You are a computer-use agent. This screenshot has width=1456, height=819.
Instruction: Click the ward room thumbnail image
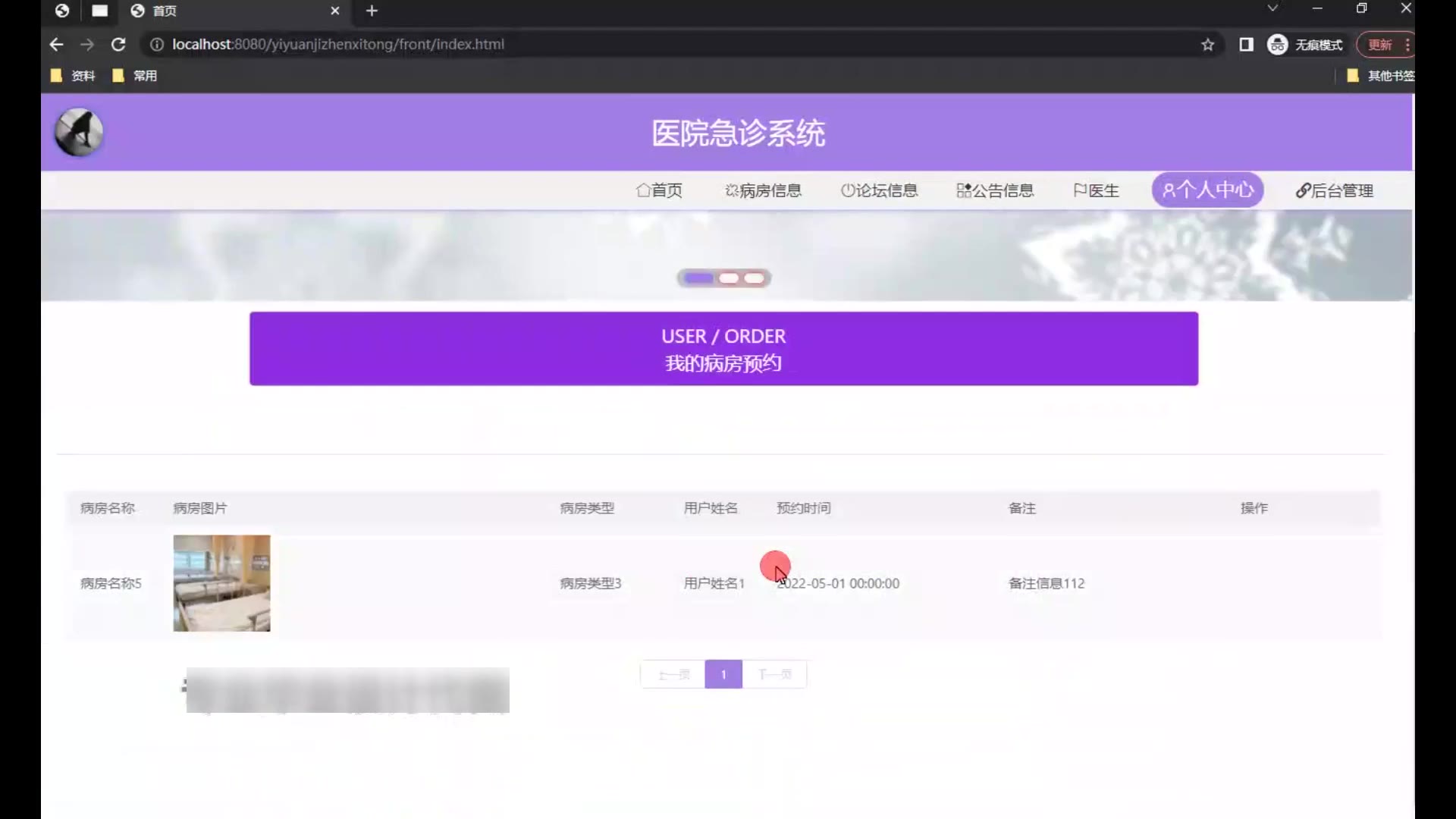point(221,583)
